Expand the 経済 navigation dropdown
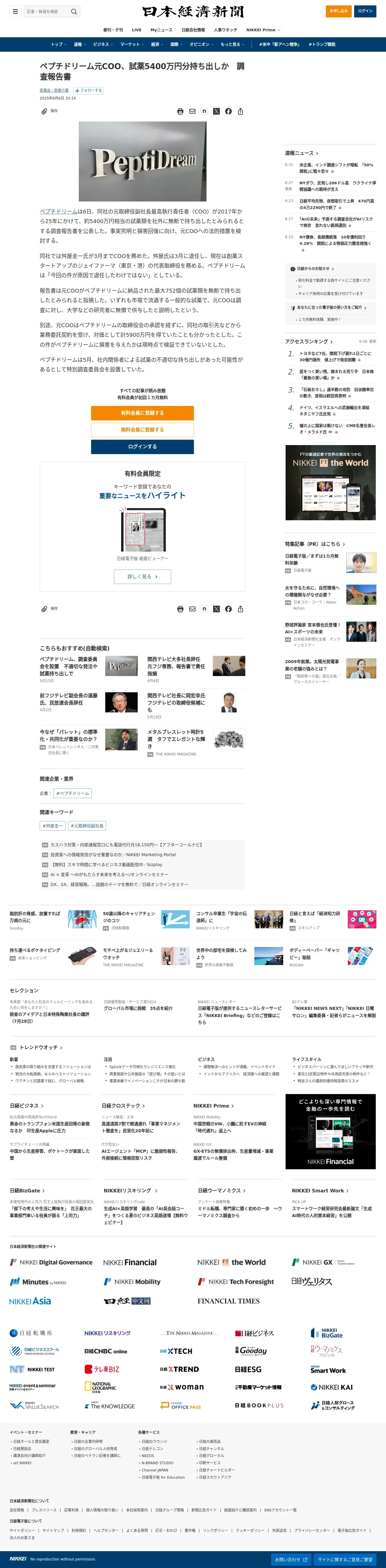386x1568 pixels. click(157, 45)
